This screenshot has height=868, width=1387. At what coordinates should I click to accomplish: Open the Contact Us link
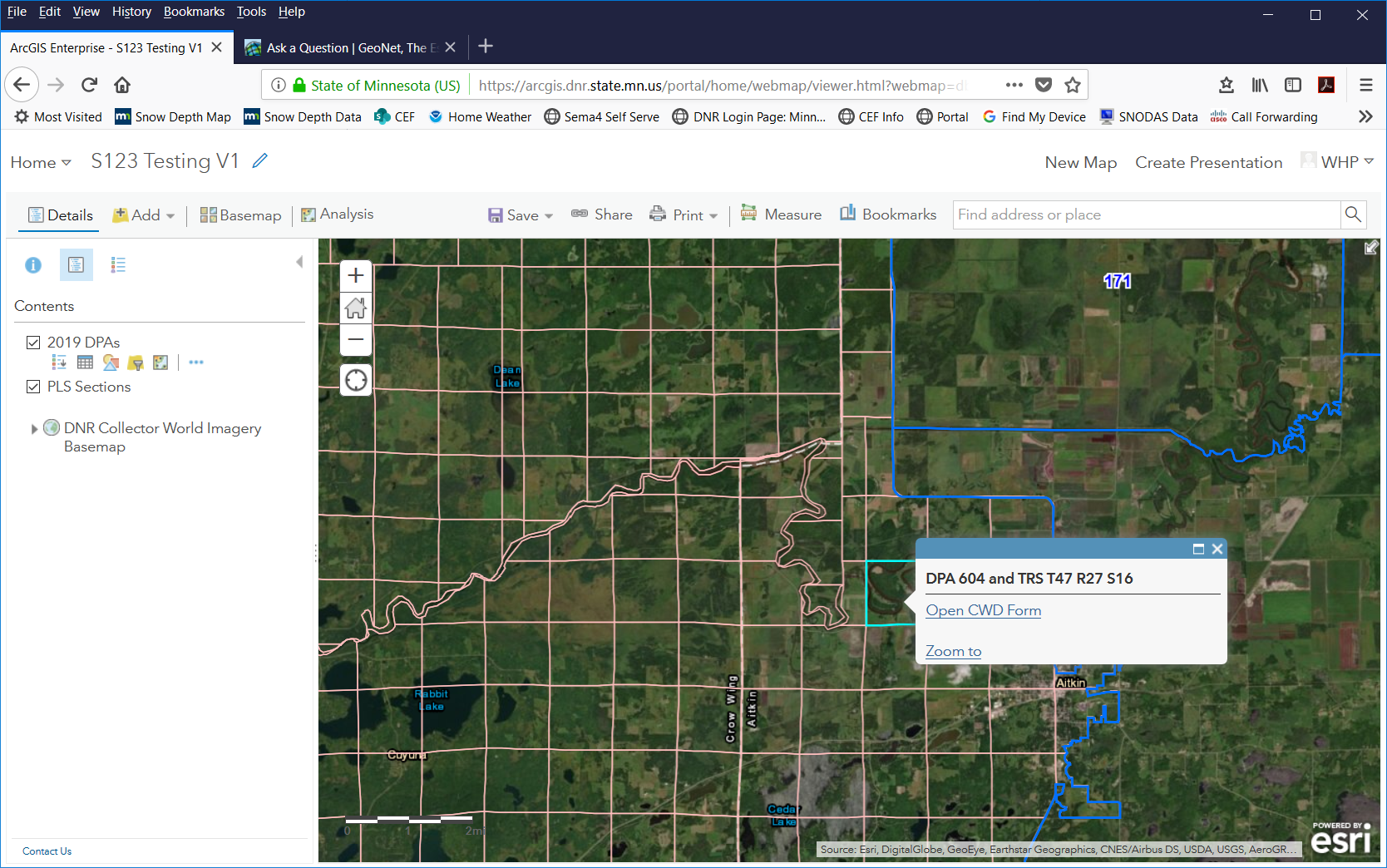click(47, 851)
